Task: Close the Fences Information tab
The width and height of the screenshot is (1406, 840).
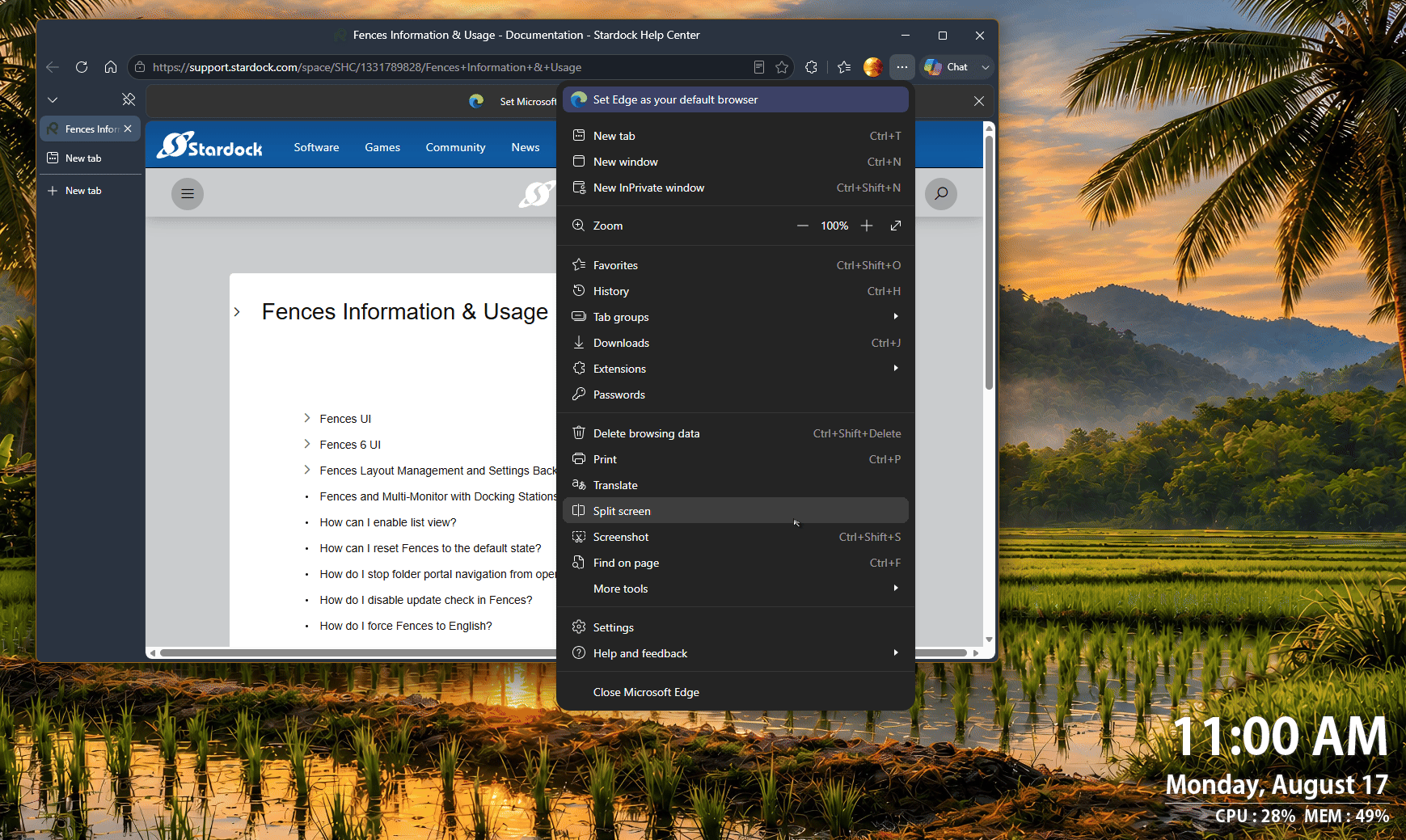Action: pos(128,129)
